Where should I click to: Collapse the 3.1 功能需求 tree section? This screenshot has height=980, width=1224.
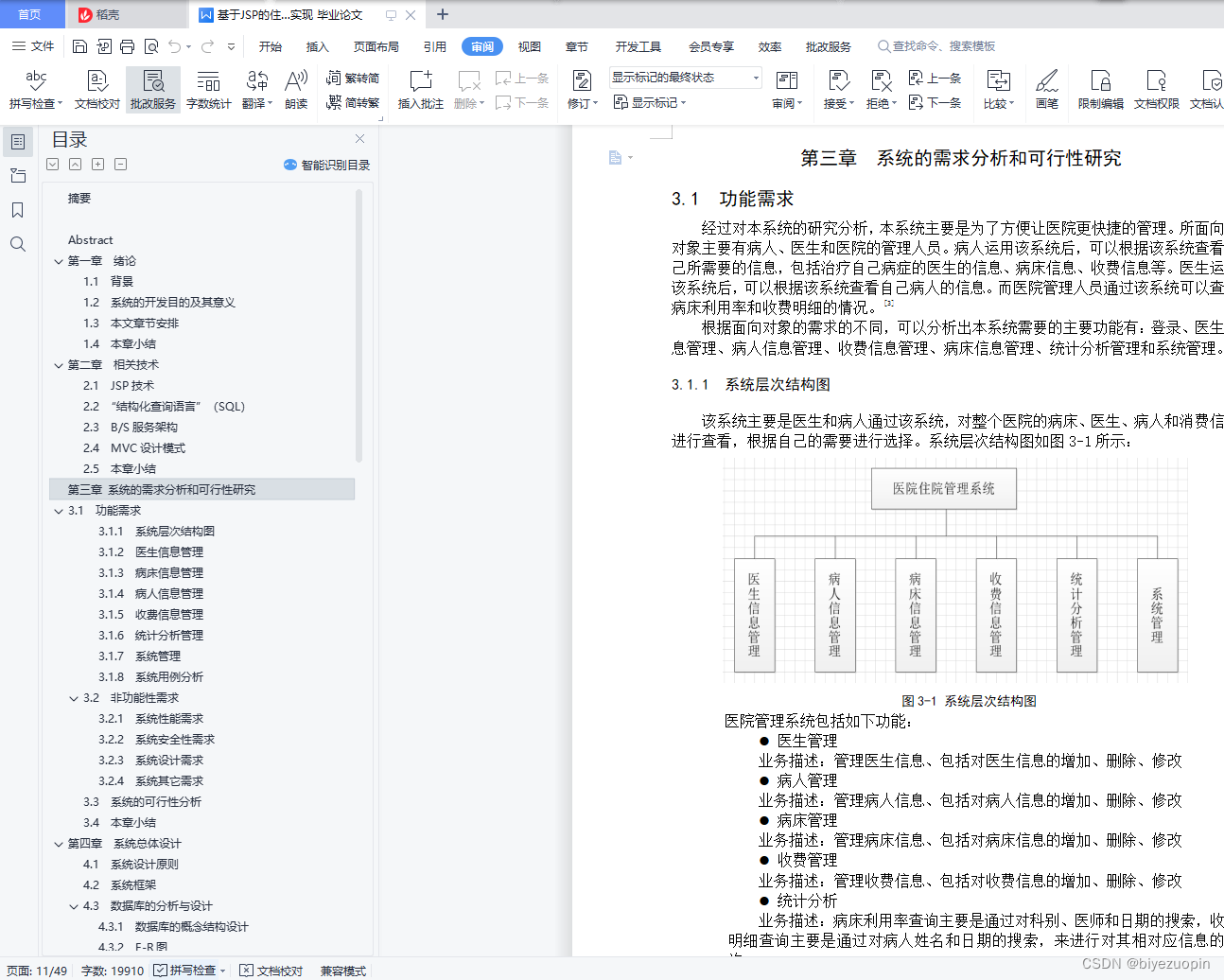click(x=59, y=510)
